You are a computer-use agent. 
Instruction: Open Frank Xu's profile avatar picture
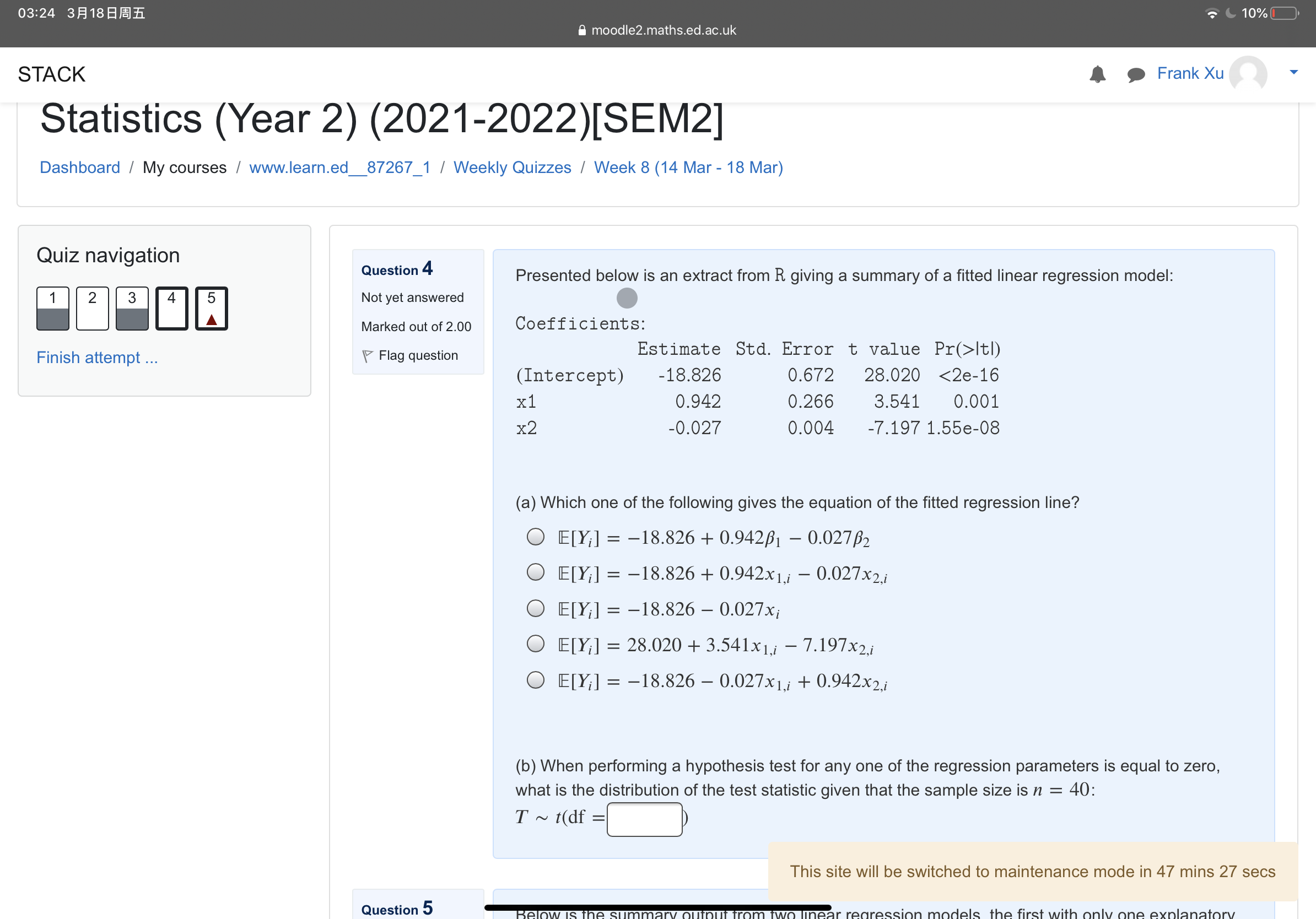[x=1248, y=74]
